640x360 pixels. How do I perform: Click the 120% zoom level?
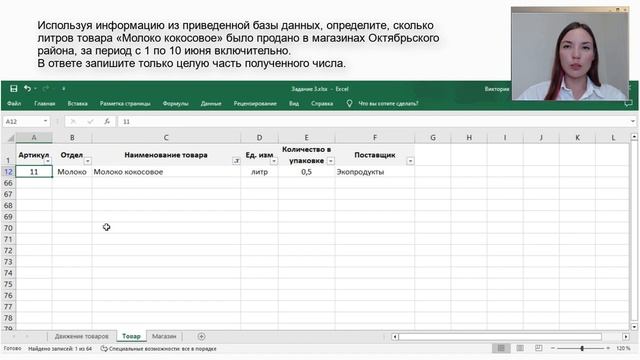click(623, 348)
